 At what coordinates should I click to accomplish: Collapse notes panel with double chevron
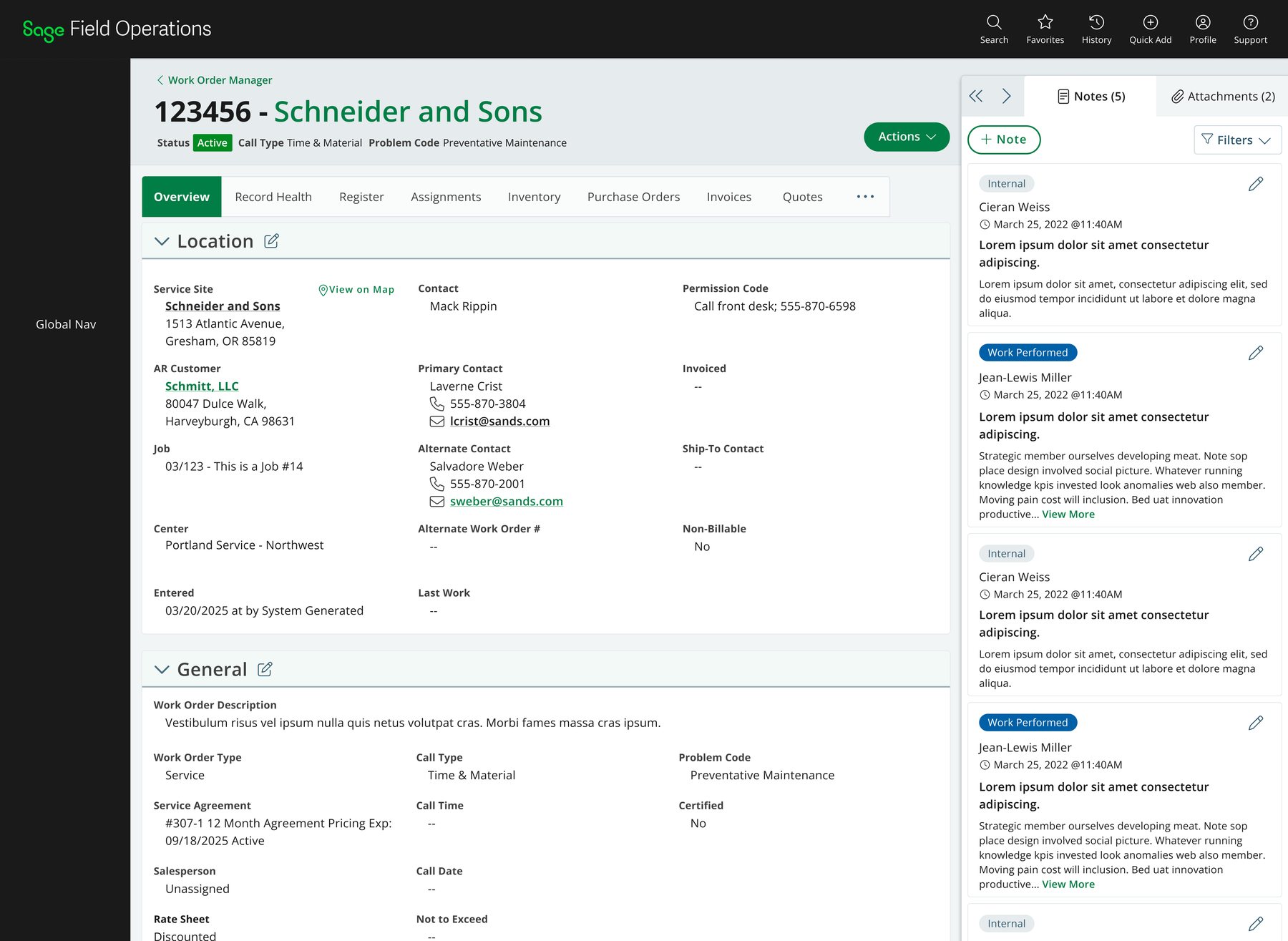976,96
